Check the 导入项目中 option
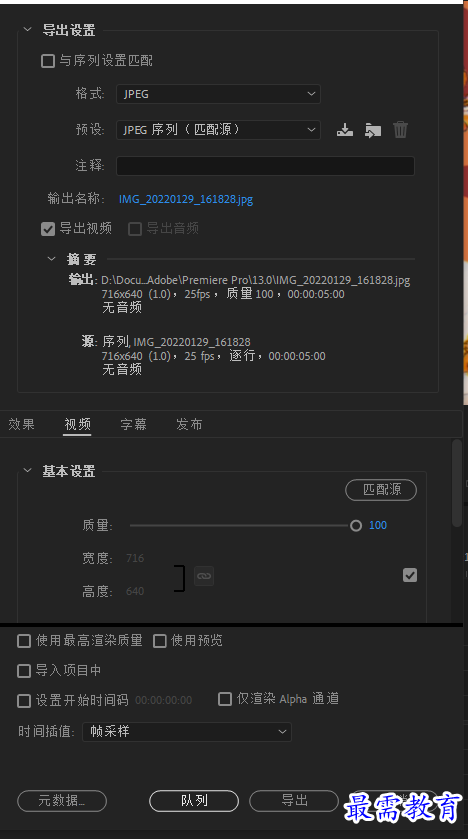468x839 pixels. tap(24, 671)
